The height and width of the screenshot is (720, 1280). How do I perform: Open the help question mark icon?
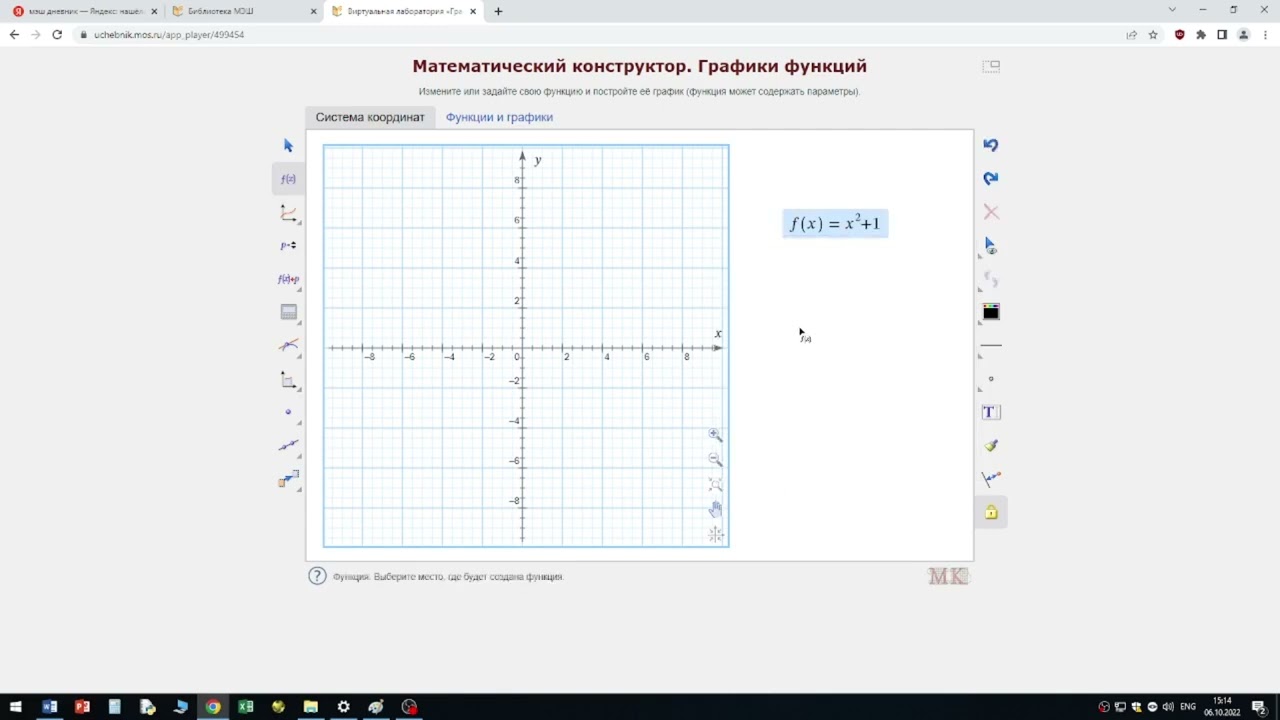pos(317,576)
